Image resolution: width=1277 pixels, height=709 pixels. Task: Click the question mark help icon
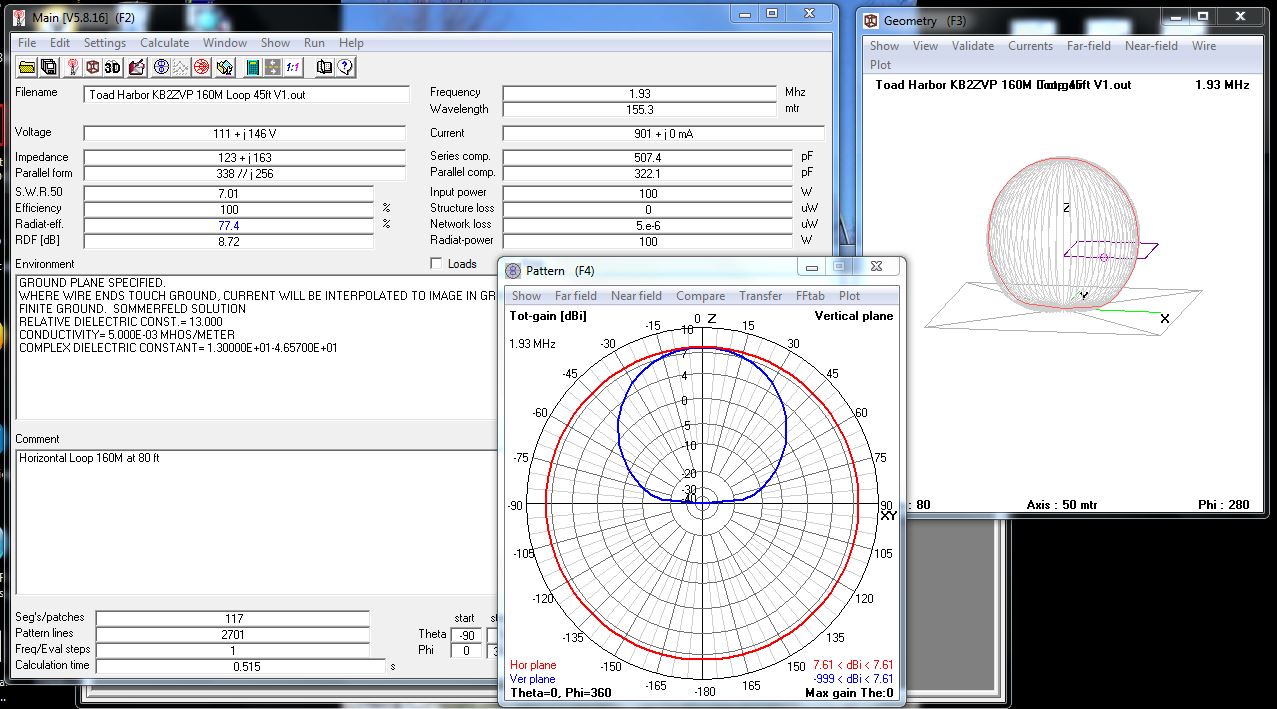click(345, 67)
